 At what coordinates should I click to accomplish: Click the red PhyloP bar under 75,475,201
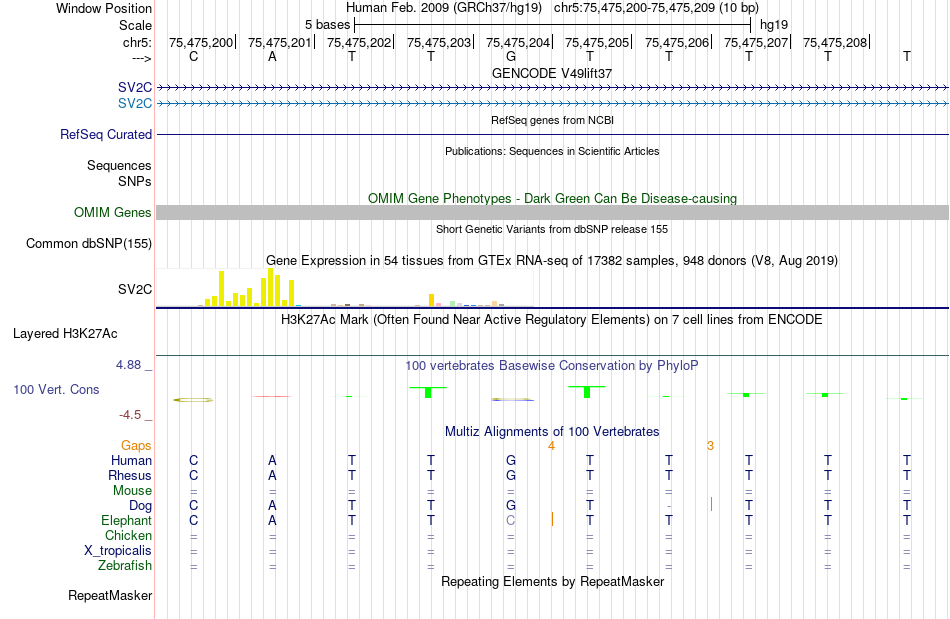(272, 396)
